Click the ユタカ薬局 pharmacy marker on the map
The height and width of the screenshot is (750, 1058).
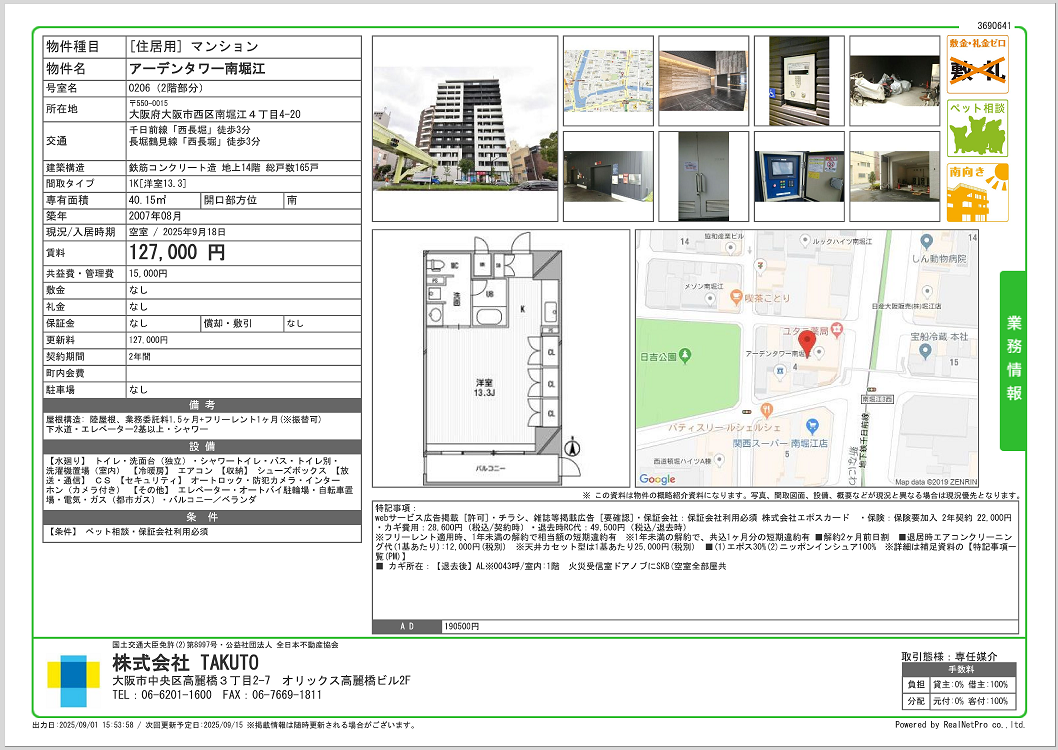(x=837, y=330)
